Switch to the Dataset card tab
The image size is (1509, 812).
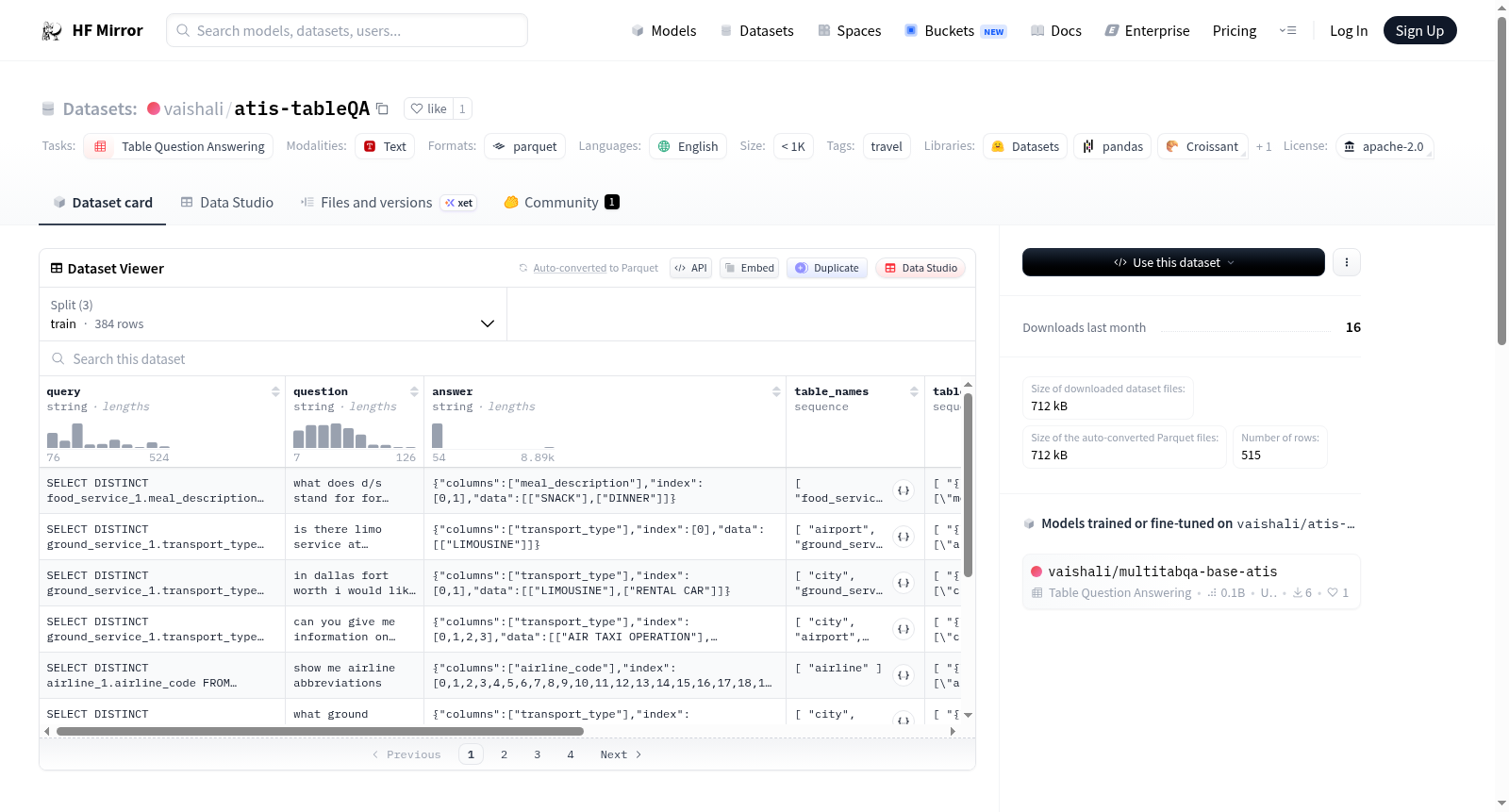[x=103, y=203]
